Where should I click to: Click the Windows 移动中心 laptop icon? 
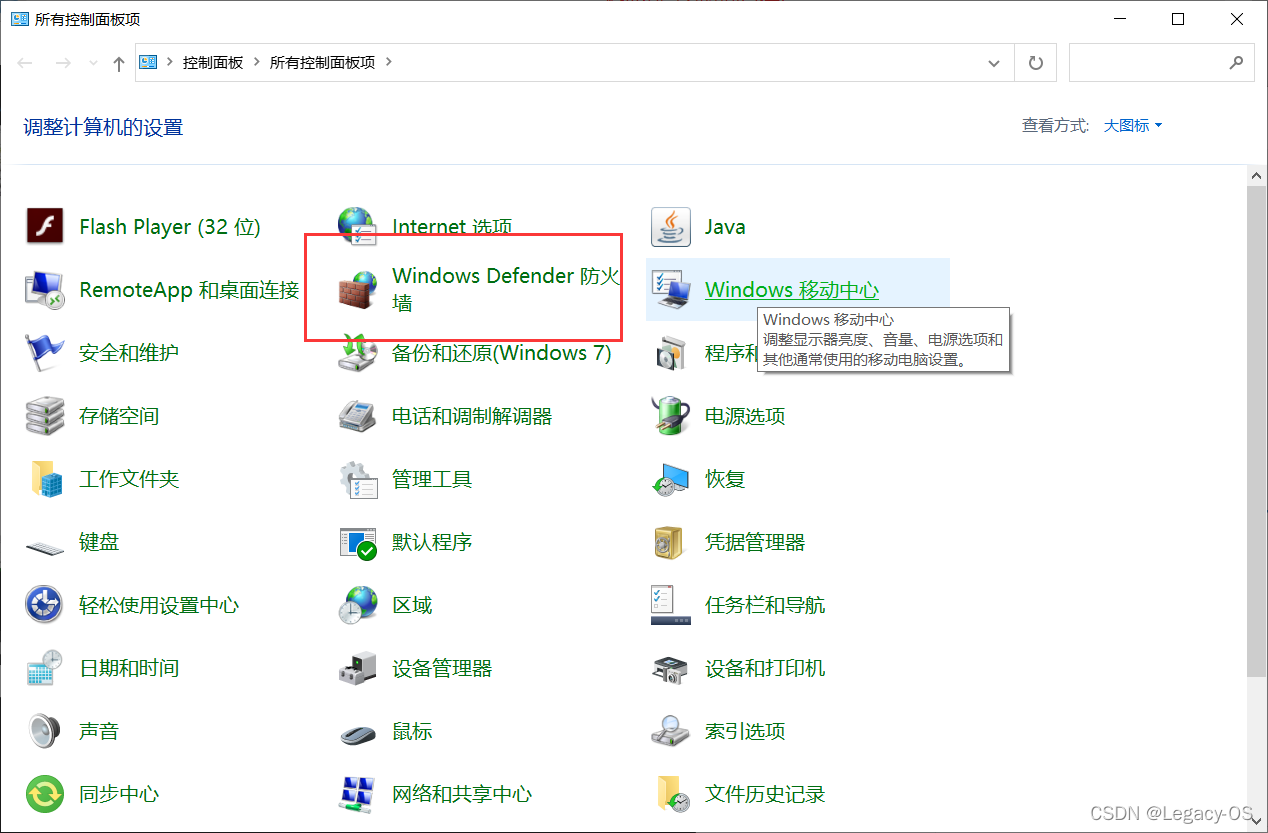pyautogui.click(x=671, y=290)
